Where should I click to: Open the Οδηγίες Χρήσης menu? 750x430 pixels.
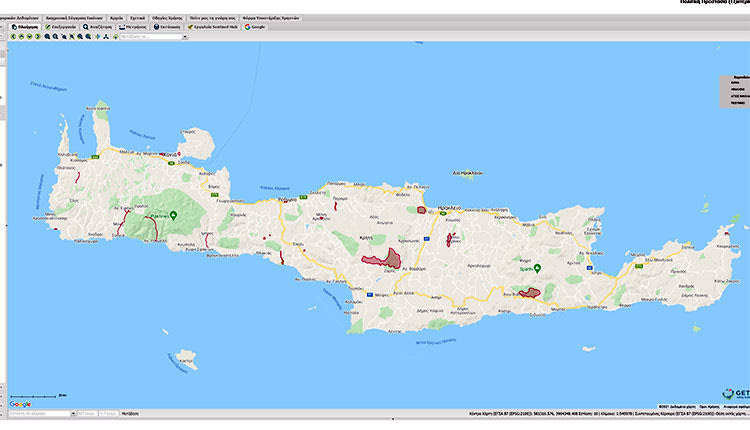point(167,18)
